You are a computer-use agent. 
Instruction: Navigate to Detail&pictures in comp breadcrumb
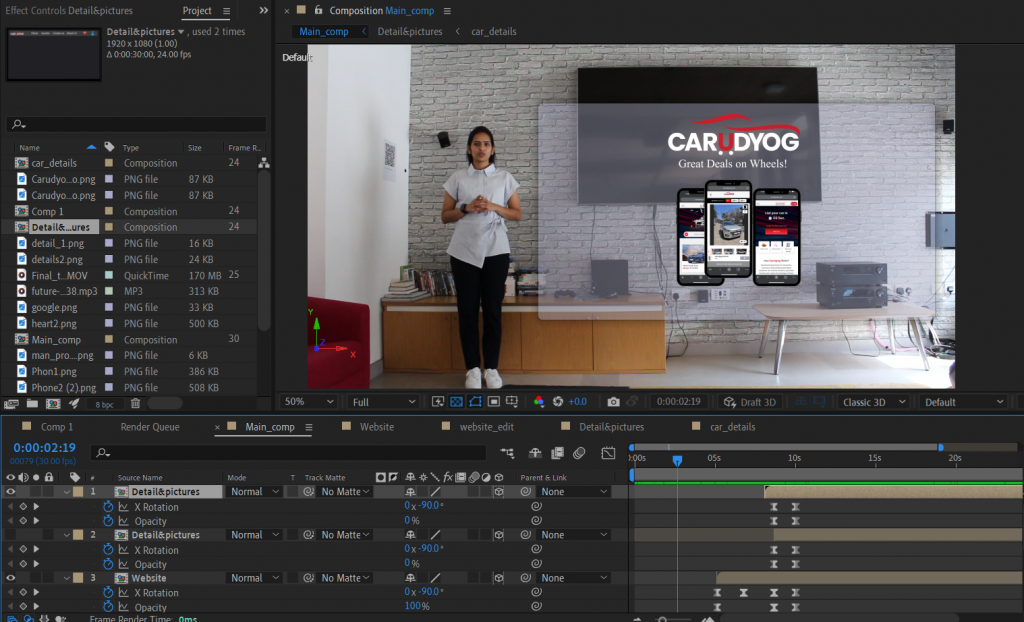click(x=409, y=31)
